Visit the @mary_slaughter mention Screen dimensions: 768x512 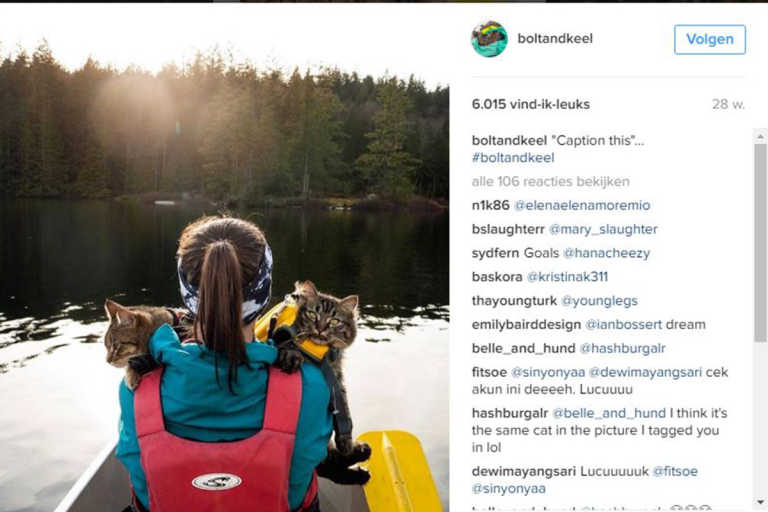[603, 229]
